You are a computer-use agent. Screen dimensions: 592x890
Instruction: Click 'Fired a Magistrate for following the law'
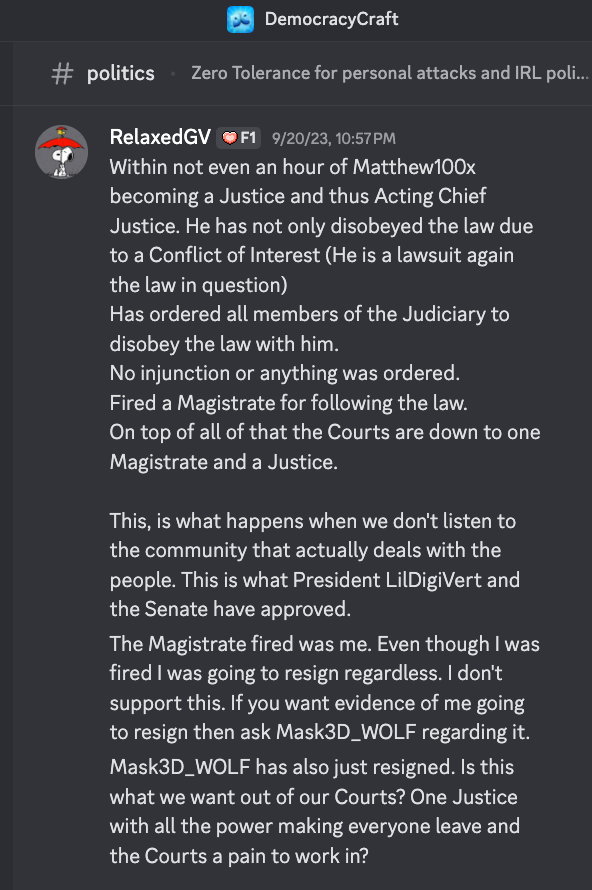pos(288,403)
